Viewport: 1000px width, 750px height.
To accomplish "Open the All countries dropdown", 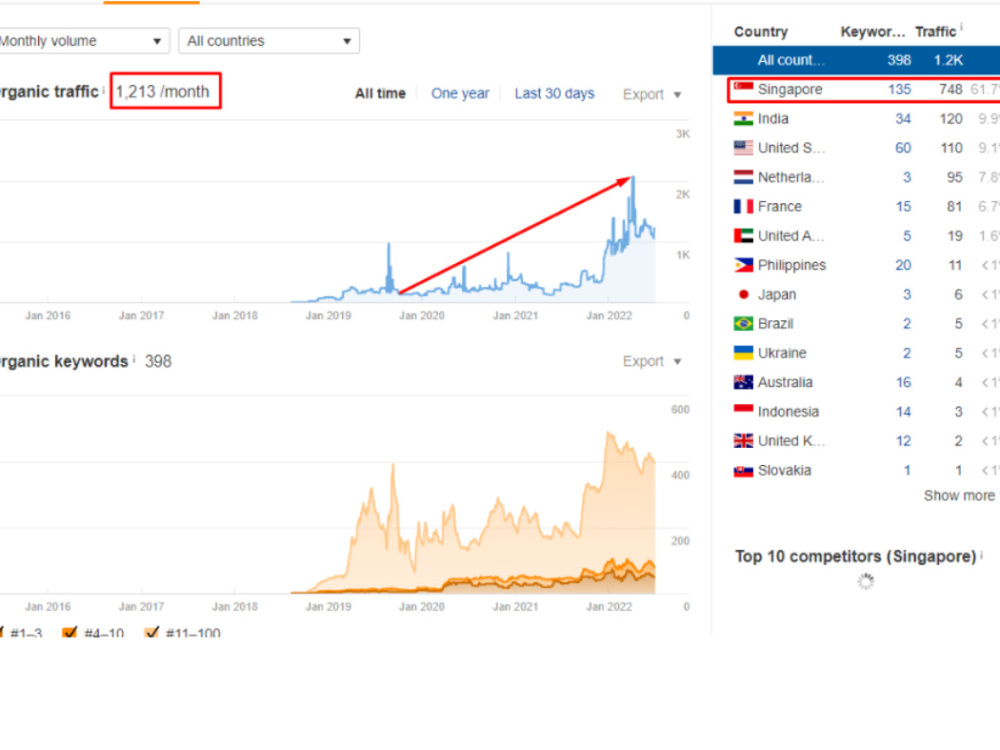I will coord(269,41).
